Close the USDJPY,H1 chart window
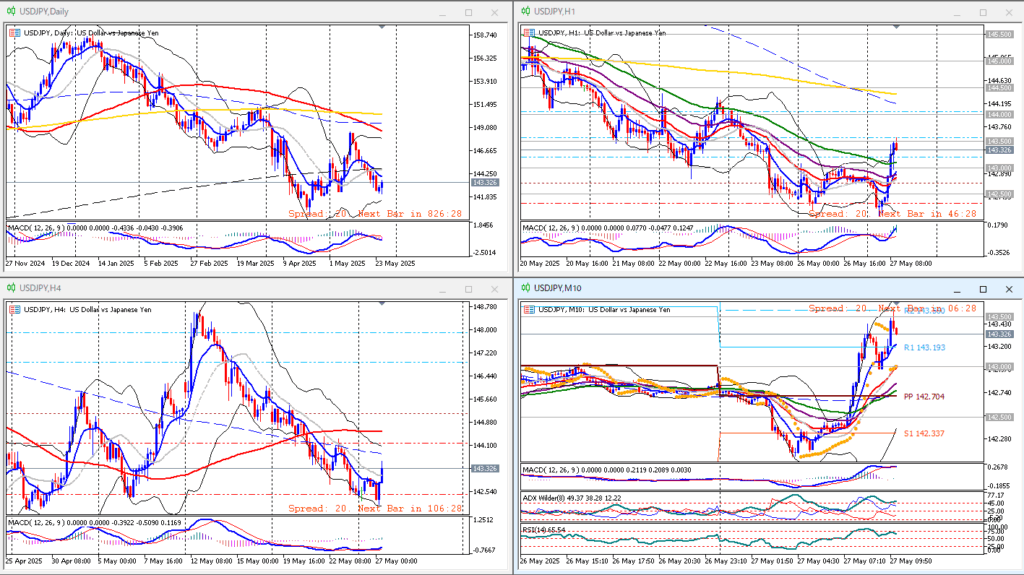This screenshot has height=575, width=1024. (x=1009, y=12)
